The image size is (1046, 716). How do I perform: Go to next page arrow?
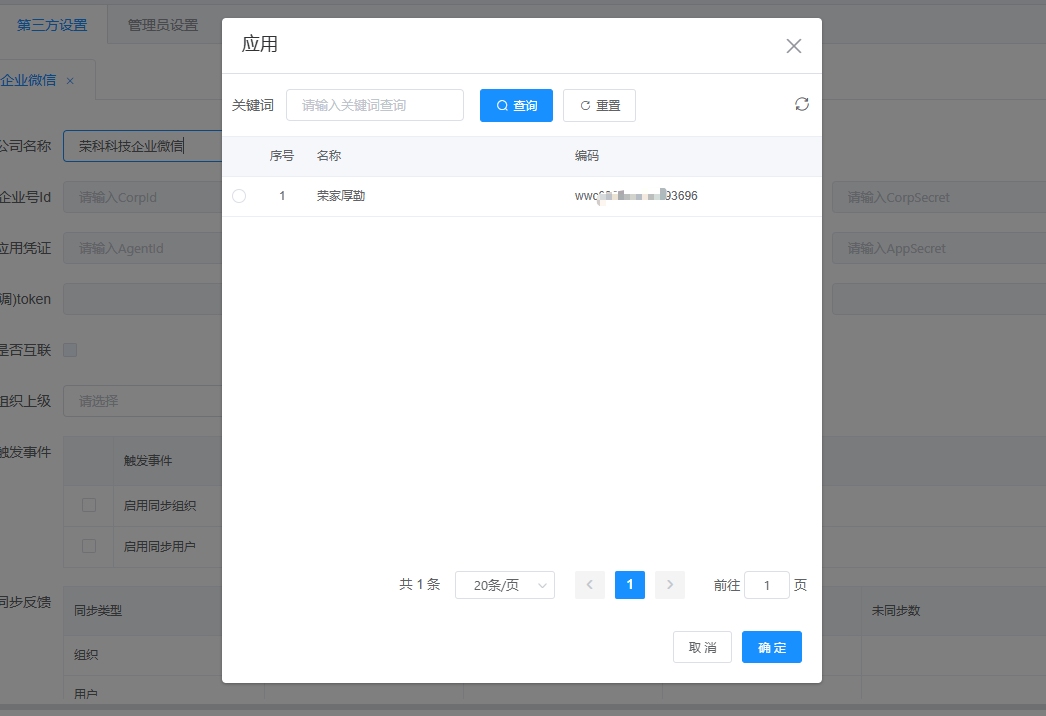coord(670,585)
